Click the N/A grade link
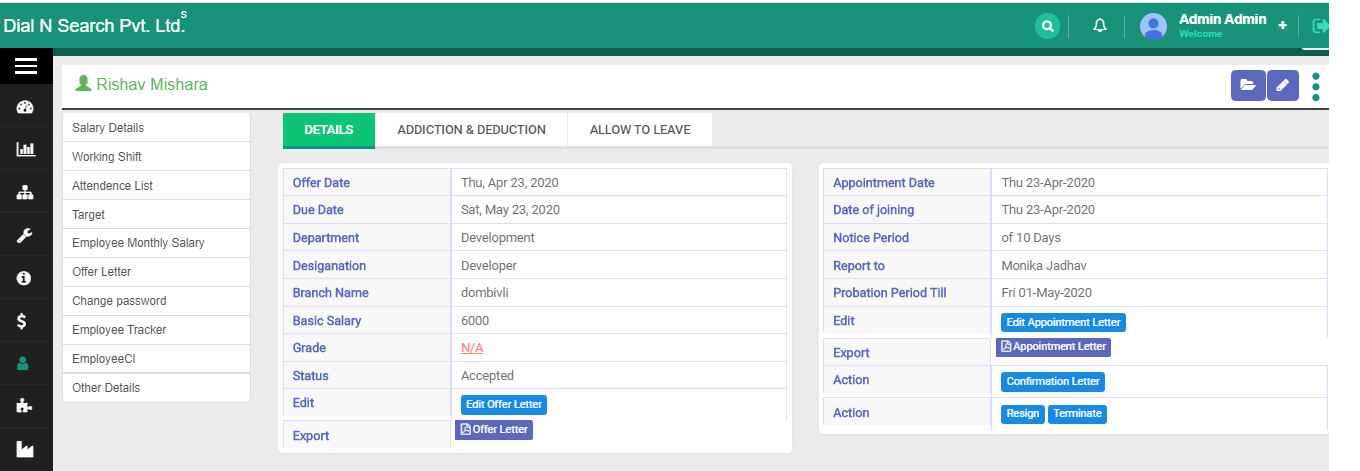This screenshot has height=471, width=1360. point(472,348)
